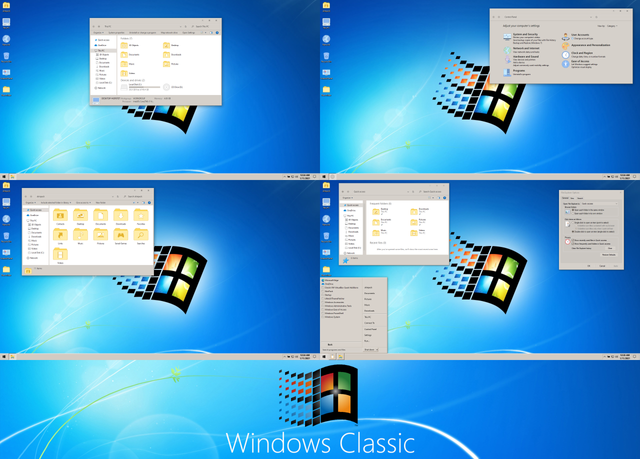Open the View by Category dropdown
This screenshot has width=640, height=459.
pyautogui.click(x=612, y=26)
